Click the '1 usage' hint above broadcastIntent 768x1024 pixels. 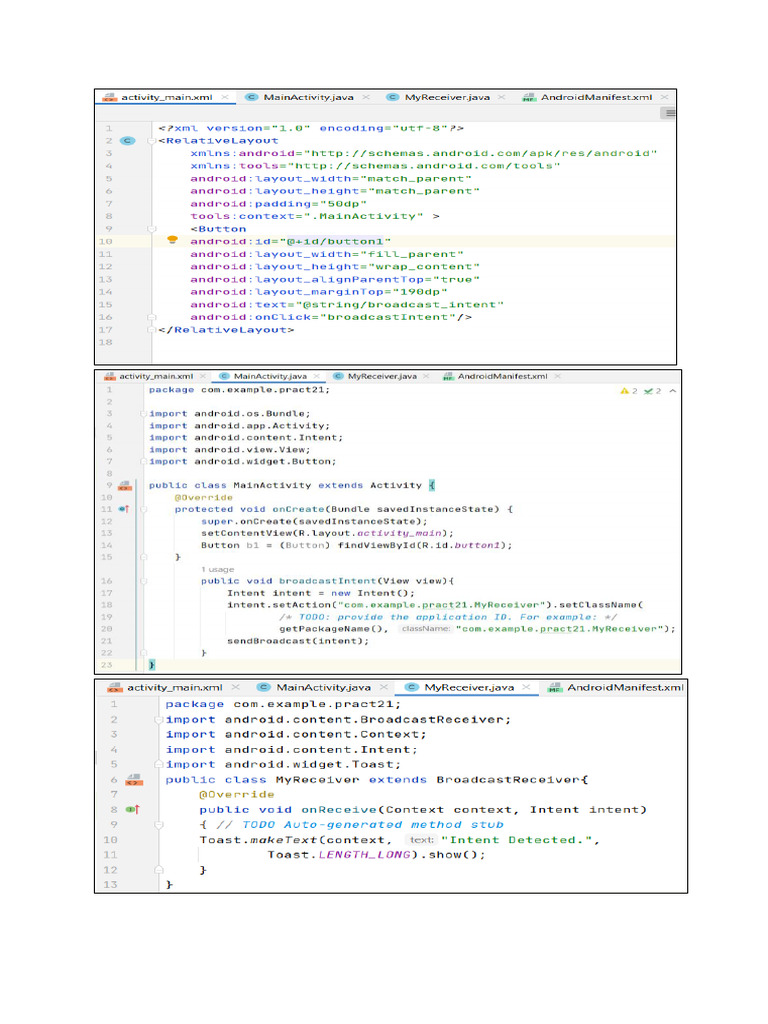[217, 569]
